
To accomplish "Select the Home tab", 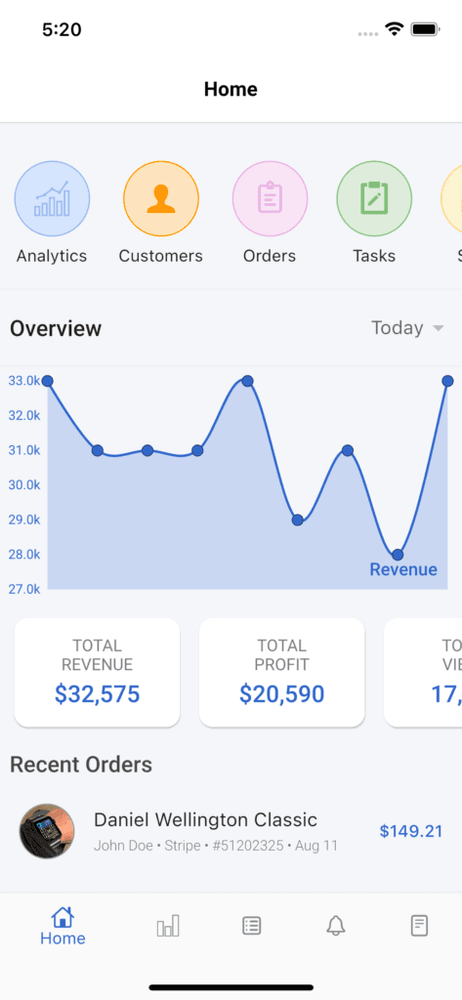I will coord(63,927).
